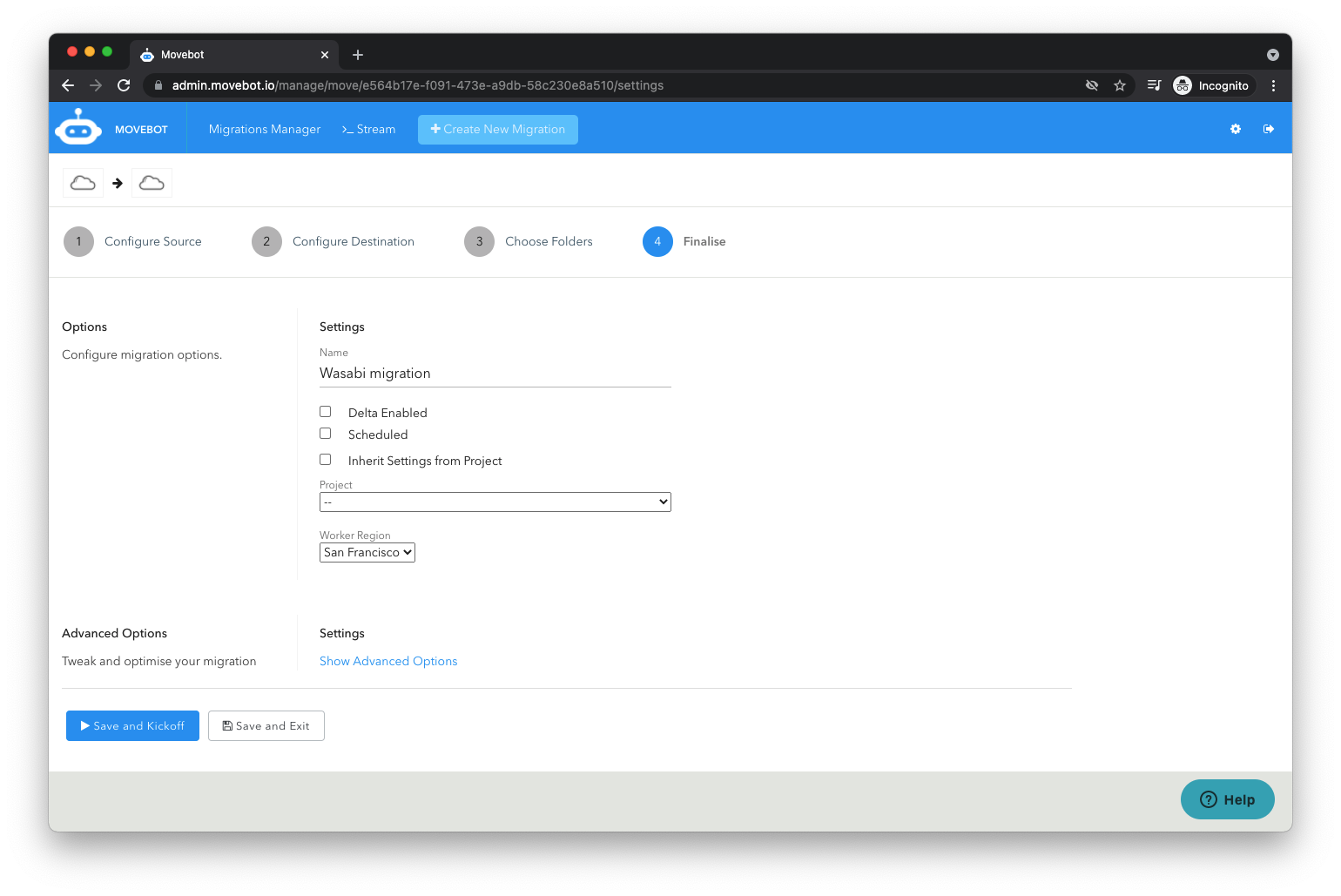Select the Configure Source step label
Viewport: 1341px width, 896px height.
153,241
